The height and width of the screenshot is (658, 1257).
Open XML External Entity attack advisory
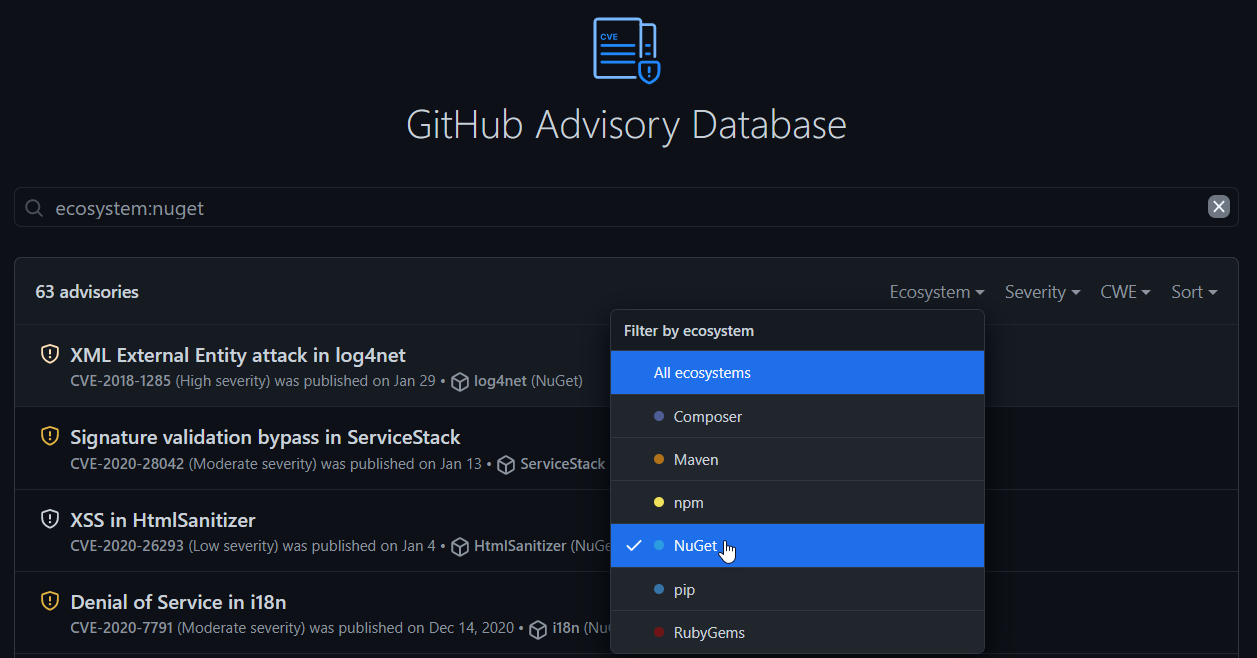[x=238, y=355]
